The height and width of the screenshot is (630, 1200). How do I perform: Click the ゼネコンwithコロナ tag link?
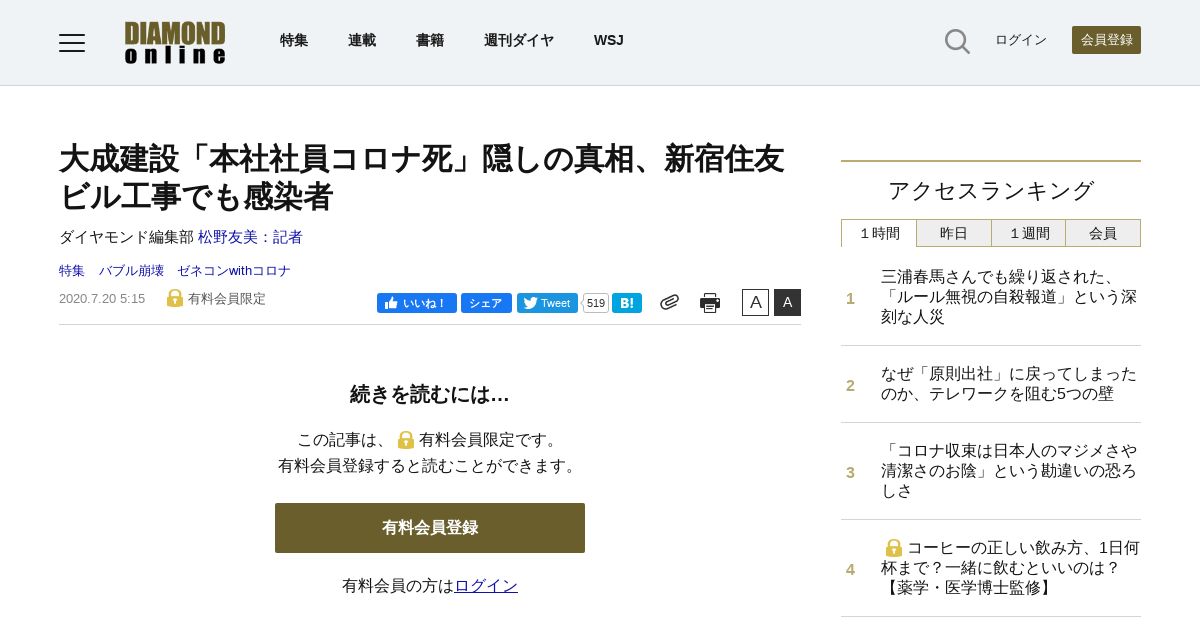click(234, 270)
